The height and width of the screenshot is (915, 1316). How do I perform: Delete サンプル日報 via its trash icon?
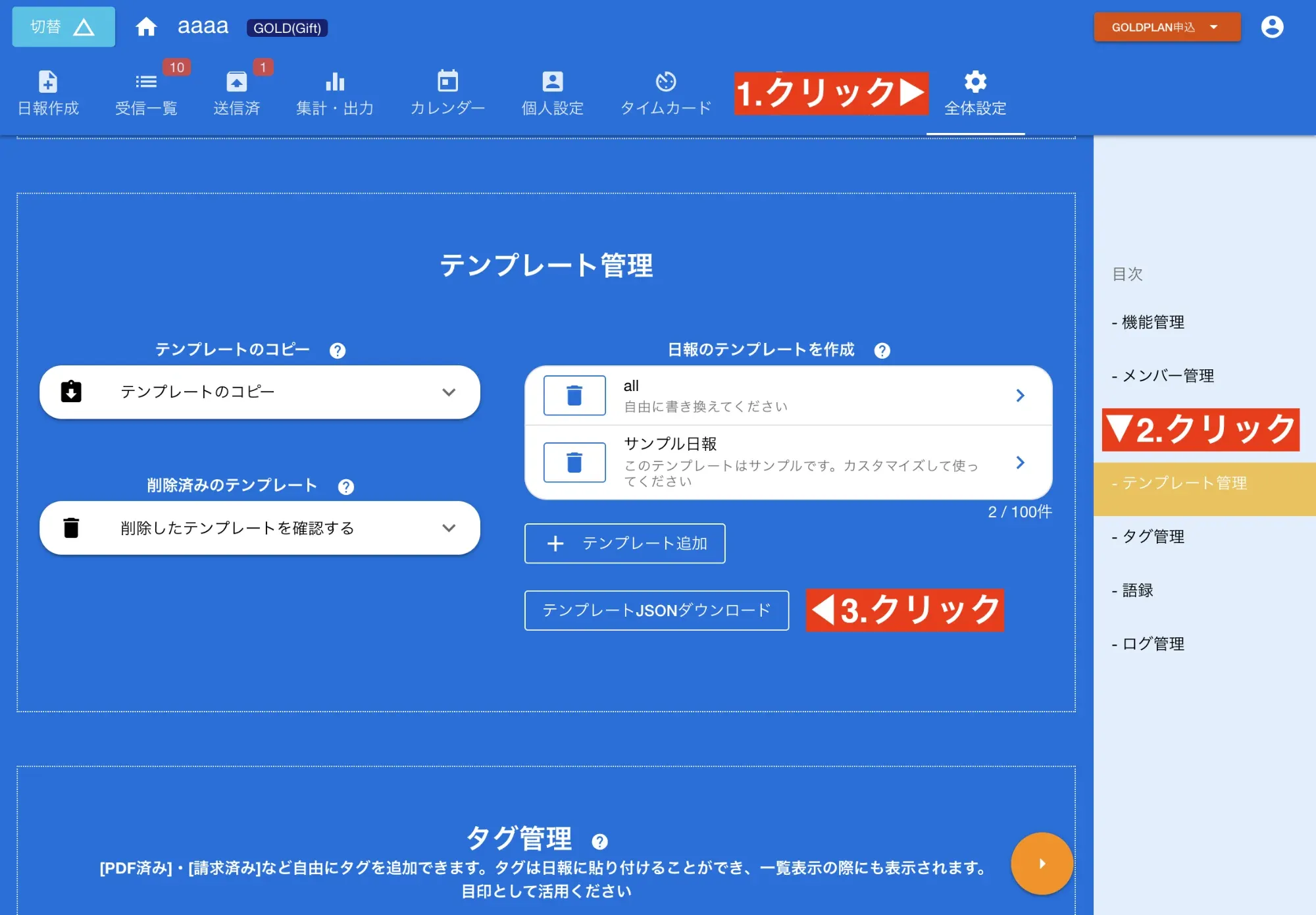coord(574,462)
